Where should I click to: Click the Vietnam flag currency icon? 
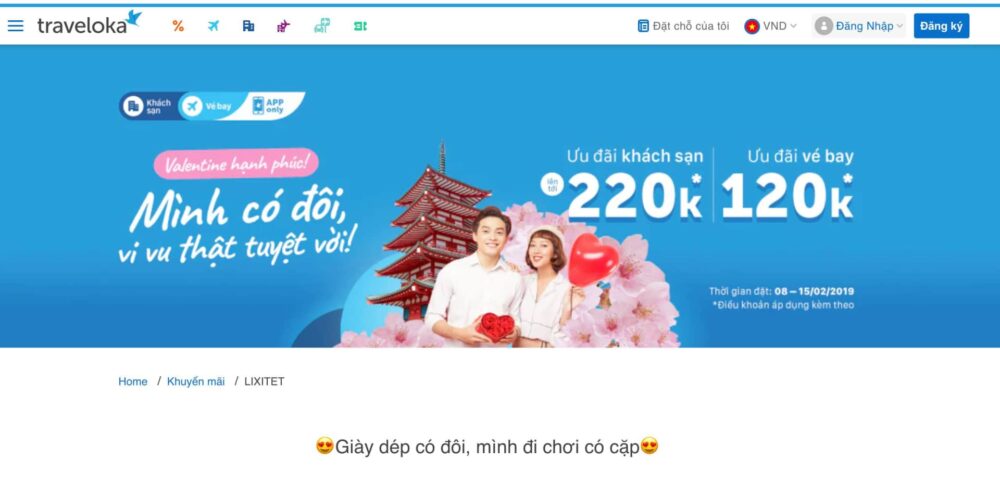pyautogui.click(x=752, y=26)
